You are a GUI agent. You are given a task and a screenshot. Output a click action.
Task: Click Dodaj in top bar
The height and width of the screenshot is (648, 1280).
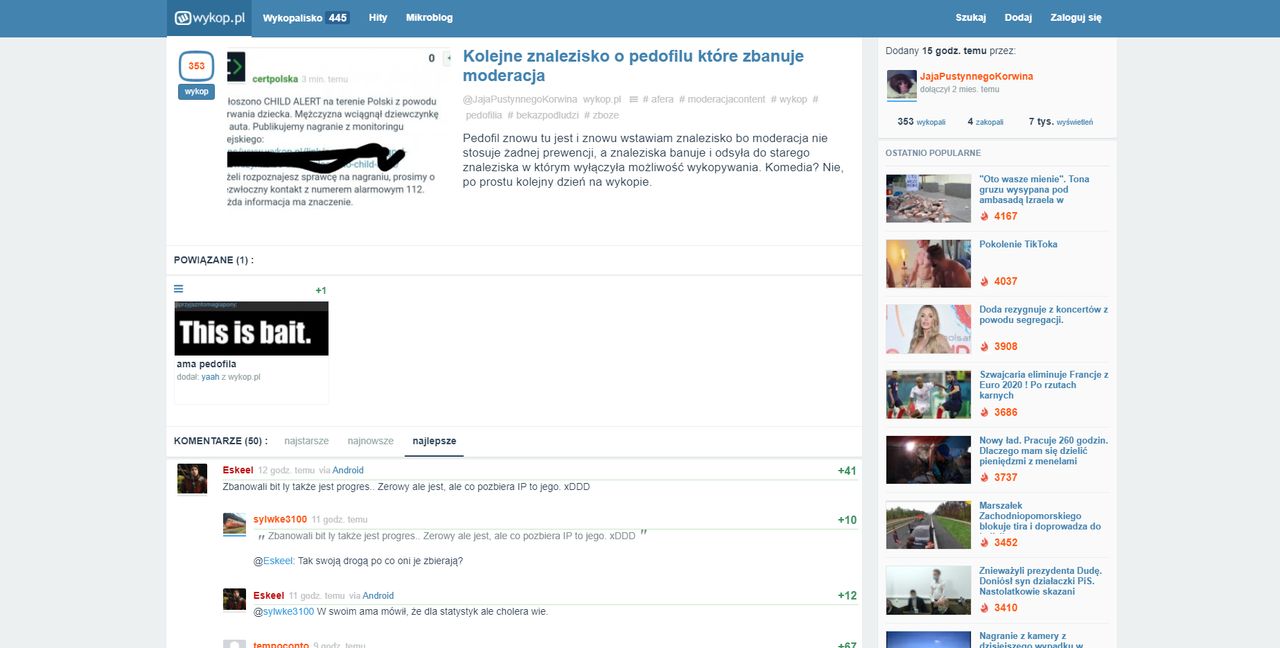coord(1018,18)
